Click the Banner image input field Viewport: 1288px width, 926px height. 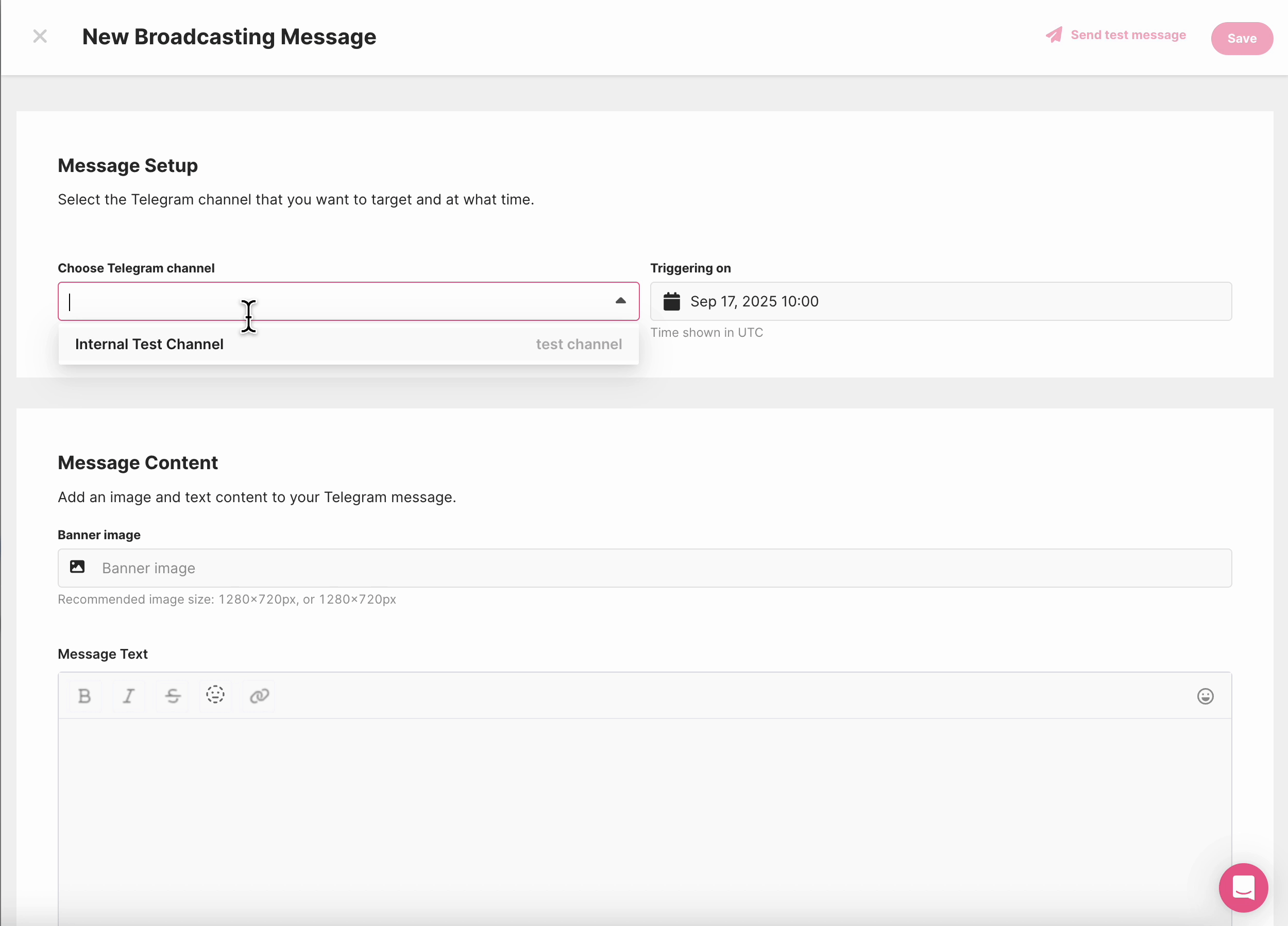(644, 568)
